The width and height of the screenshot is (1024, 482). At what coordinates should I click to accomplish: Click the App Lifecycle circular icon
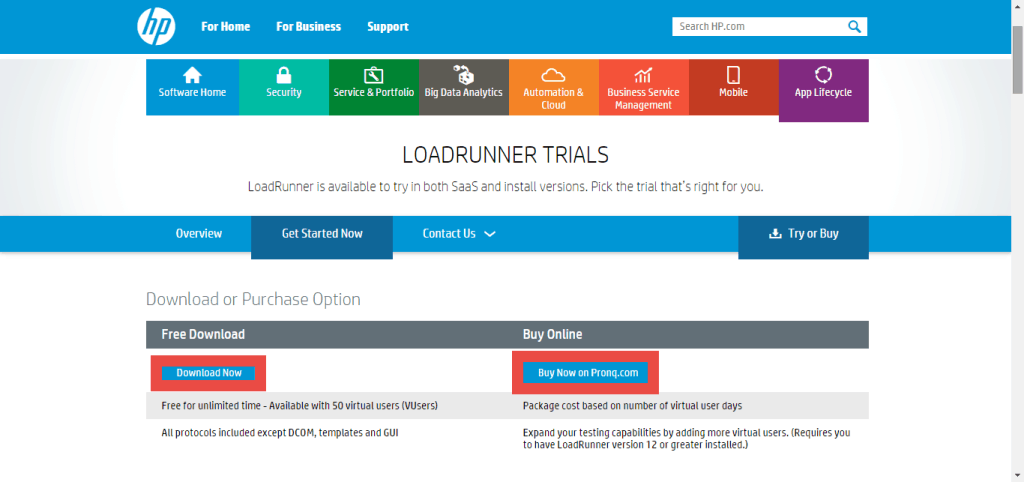824,74
